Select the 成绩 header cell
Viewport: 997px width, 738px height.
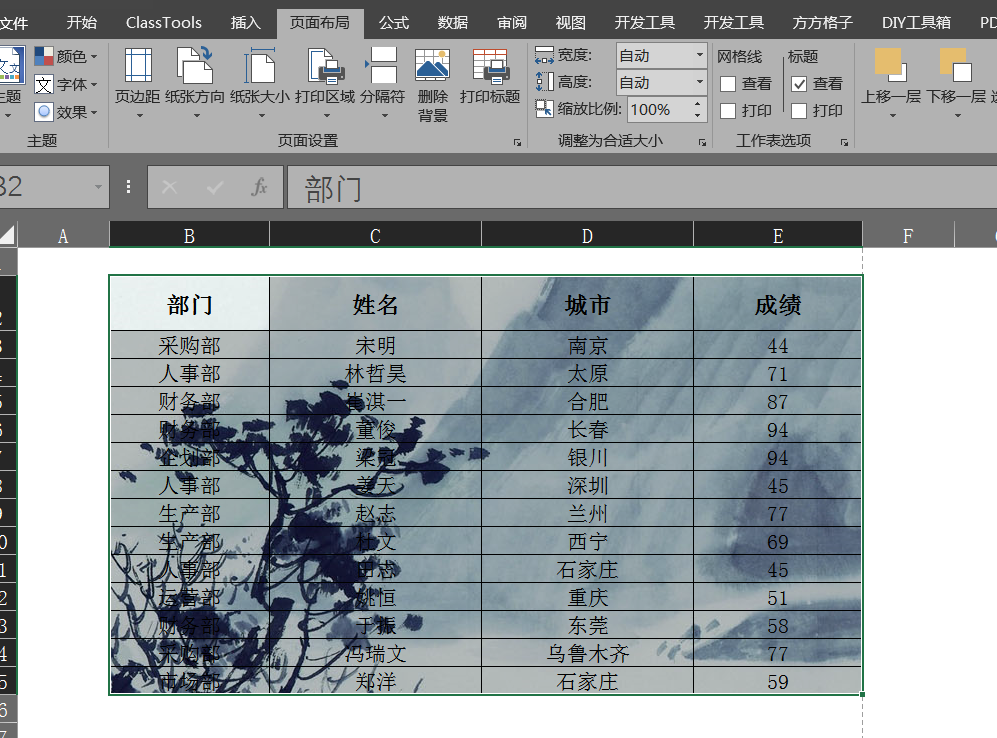778,304
